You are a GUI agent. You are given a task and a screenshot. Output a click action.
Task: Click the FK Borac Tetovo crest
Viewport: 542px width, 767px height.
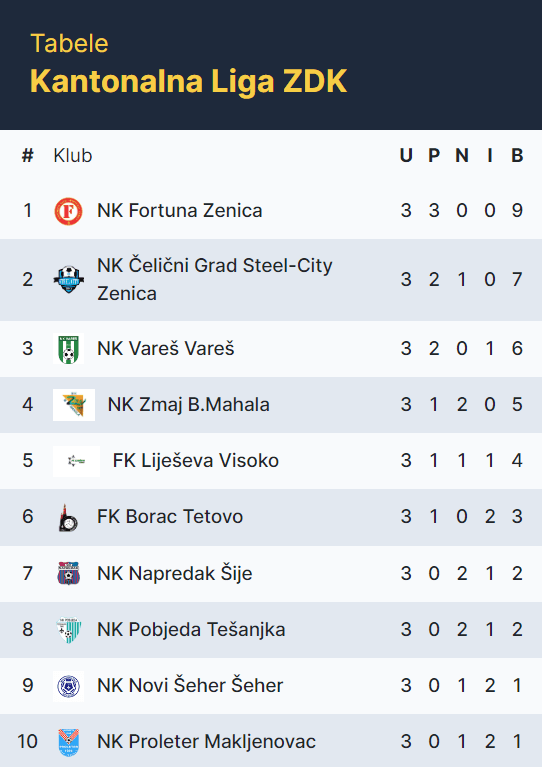(x=68, y=517)
